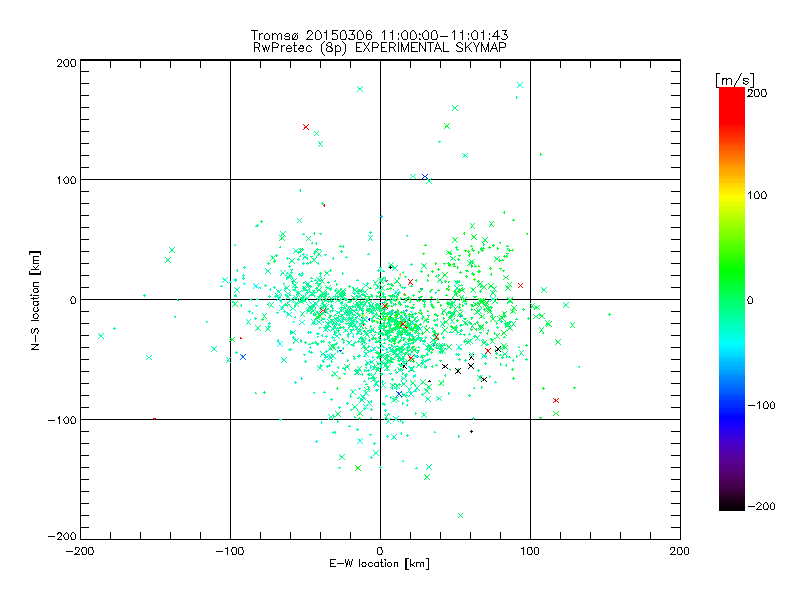This screenshot has height=600, width=800.
Task: Click the E-W axis tick label "-200"
Action: 80,551
